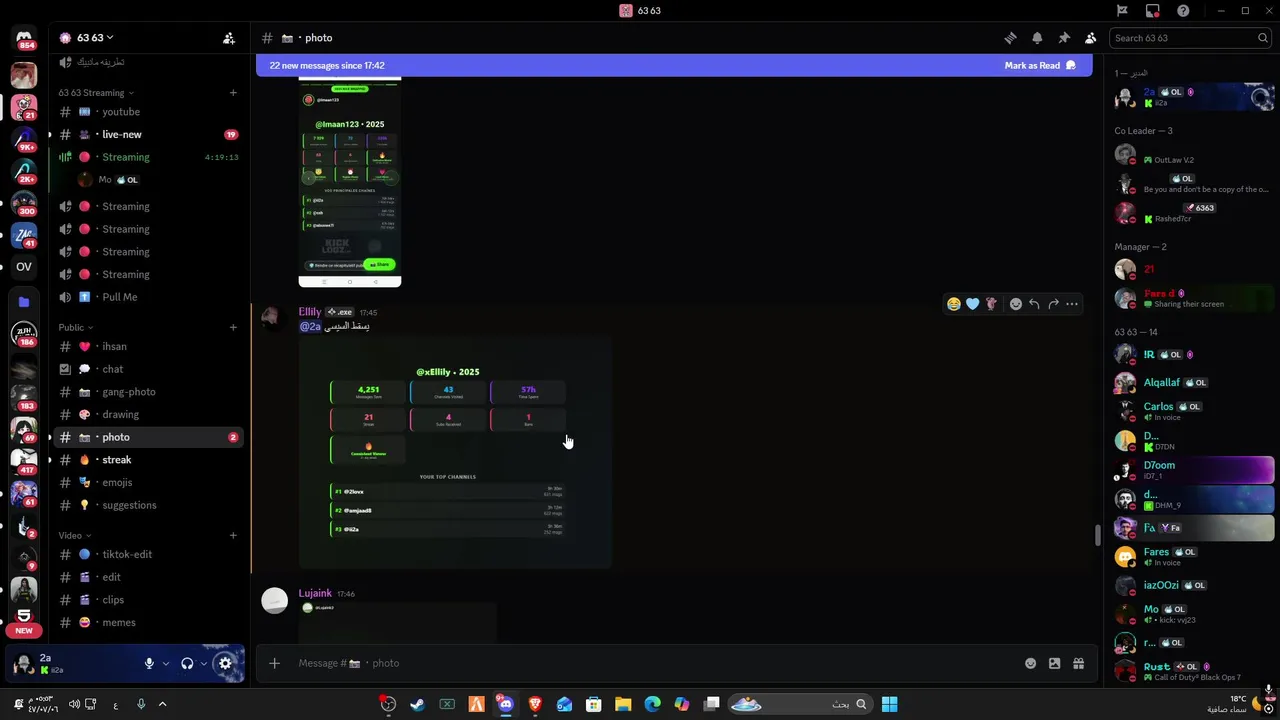Open File Explorer from the Windows taskbar
The height and width of the screenshot is (720, 1280).
[623, 704]
